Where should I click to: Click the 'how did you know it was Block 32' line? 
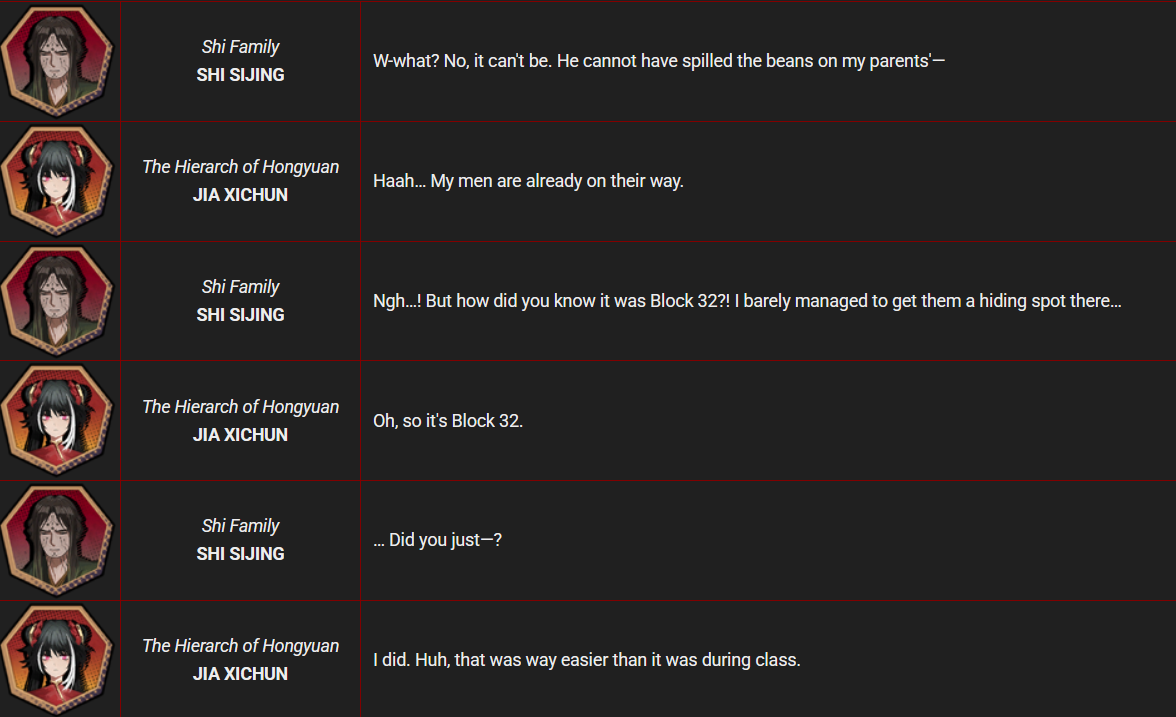[x=746, y=301]
